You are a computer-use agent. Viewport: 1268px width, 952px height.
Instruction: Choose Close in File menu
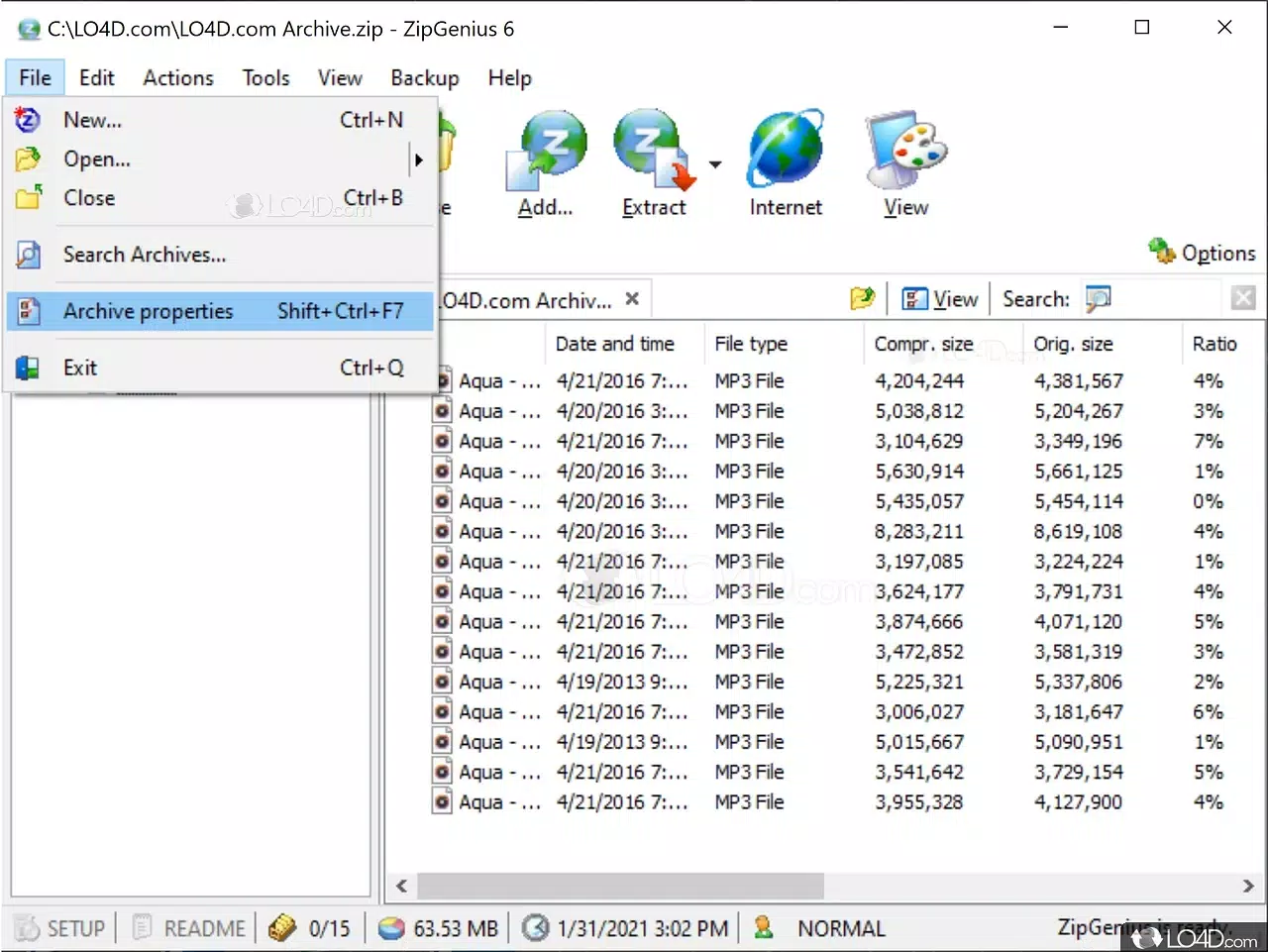pos(221,198)
